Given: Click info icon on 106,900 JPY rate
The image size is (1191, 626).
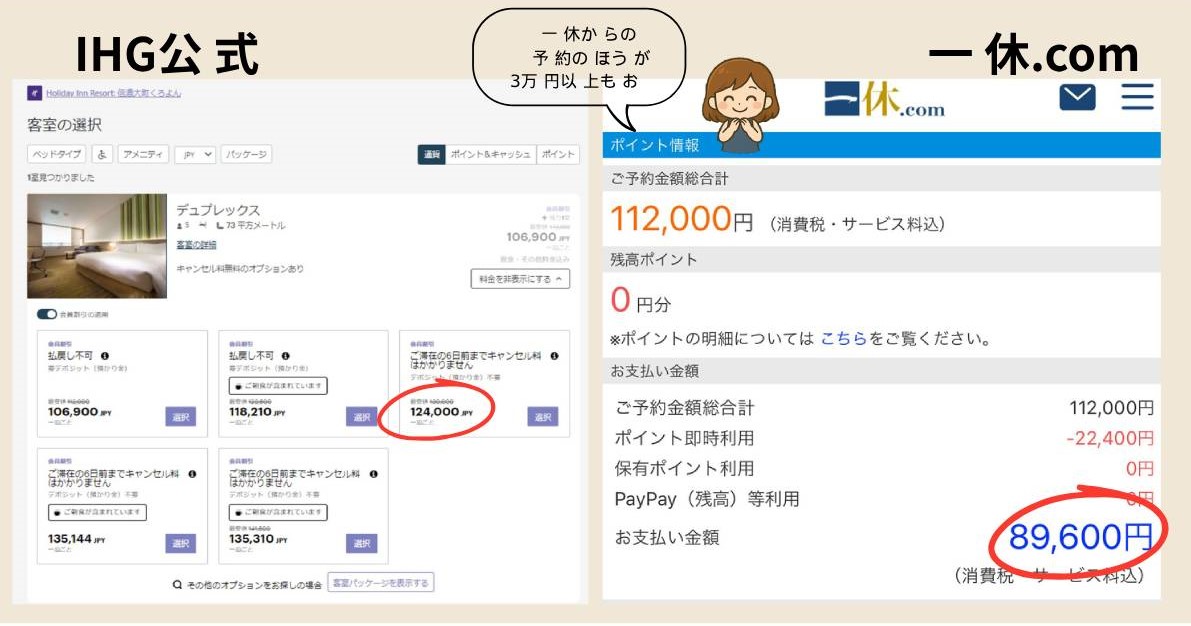Looking at the screenshot, I should tap(105, 356).
